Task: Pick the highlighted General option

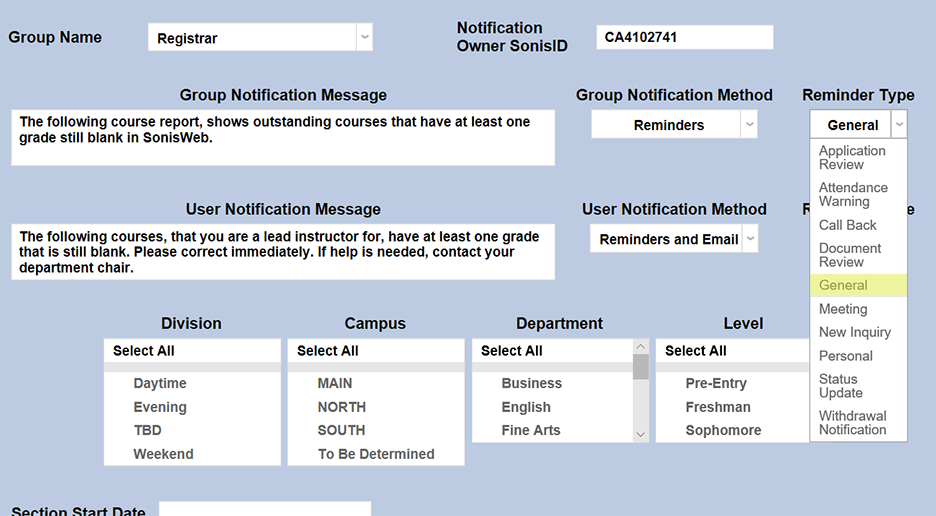Action: (858, 285)
